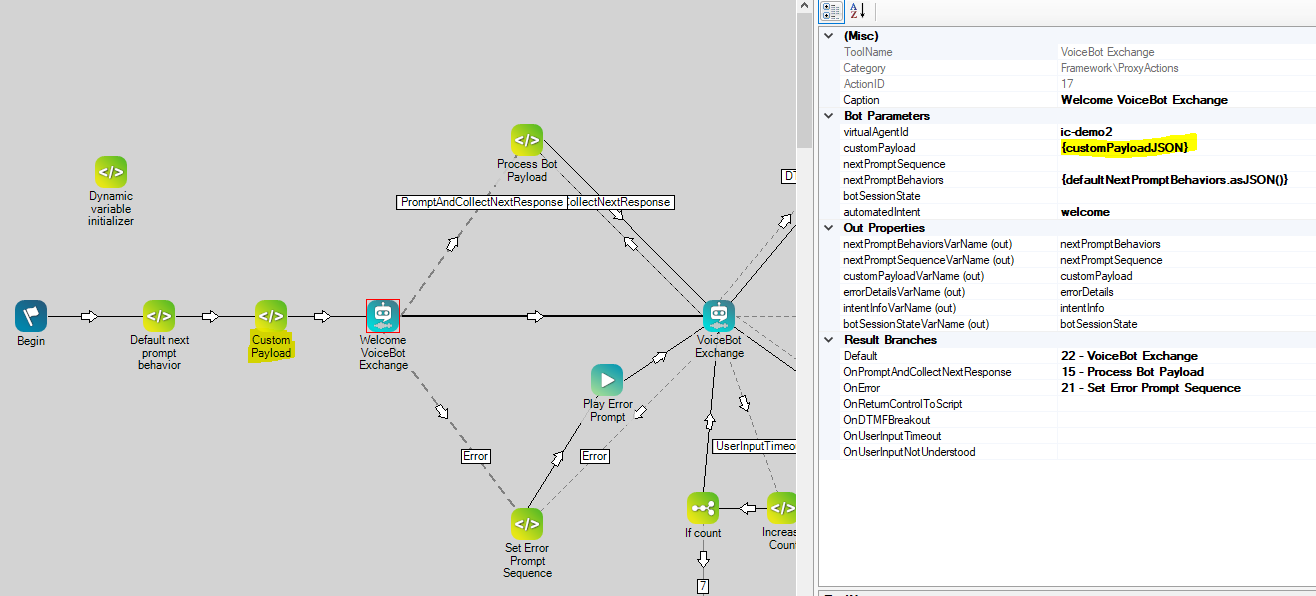Select the Set Error Prompt Sequence node
The width and height of the screenshot is (1316, 596).
click(527, 524)
